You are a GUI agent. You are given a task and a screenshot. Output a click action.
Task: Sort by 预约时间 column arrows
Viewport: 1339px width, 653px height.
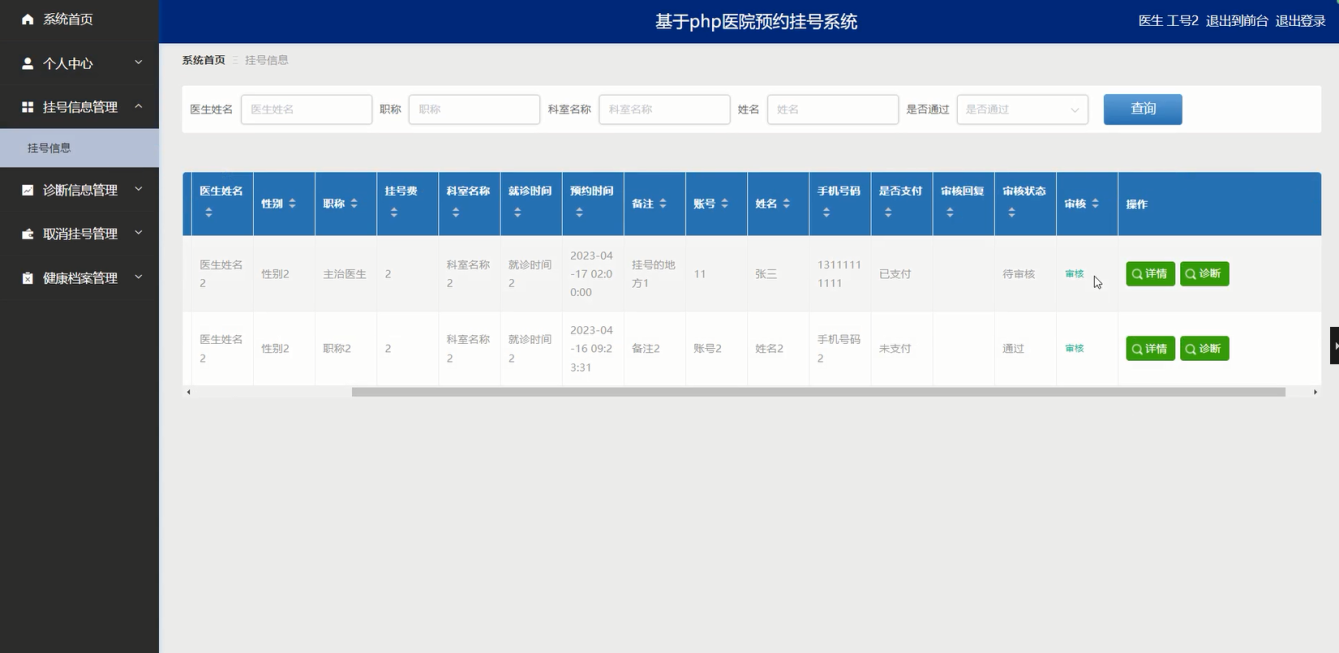(580, 212)
